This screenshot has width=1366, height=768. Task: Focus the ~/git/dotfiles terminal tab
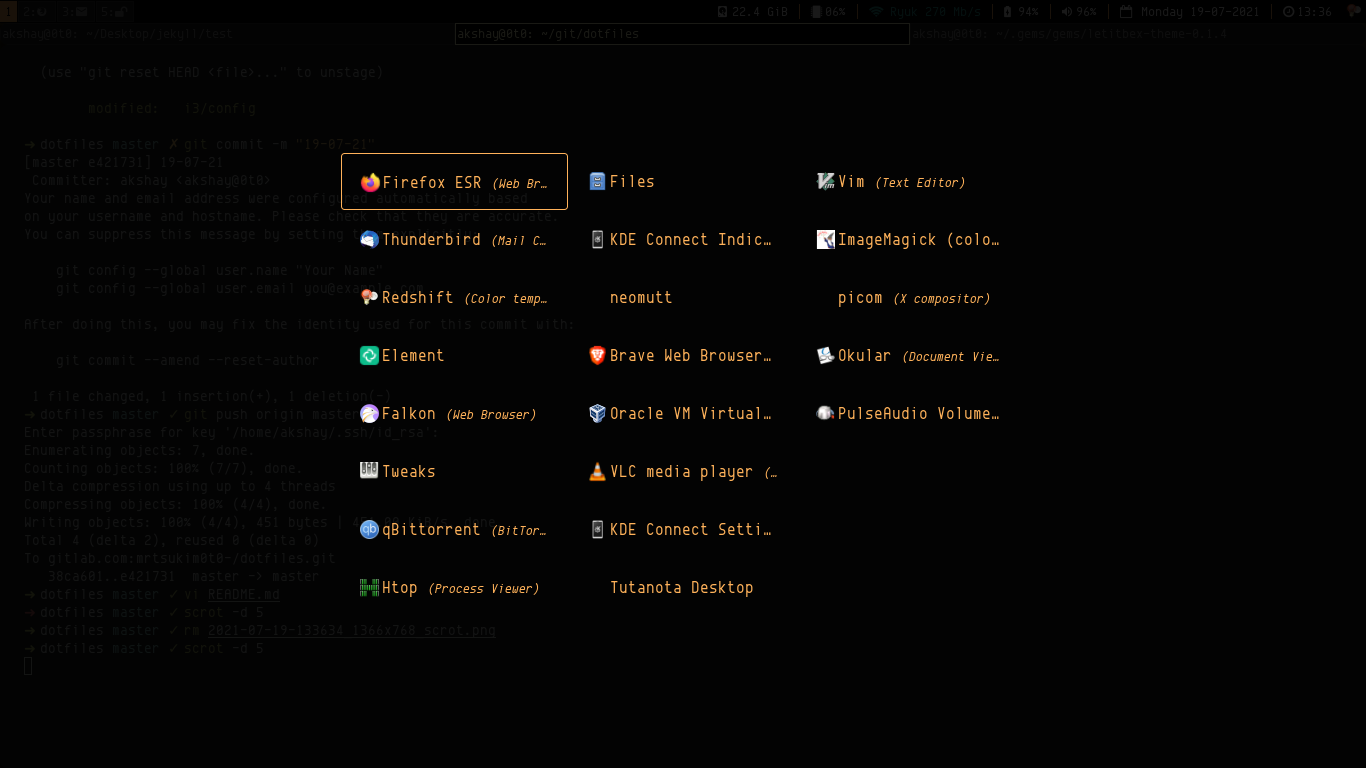(682, 34)
